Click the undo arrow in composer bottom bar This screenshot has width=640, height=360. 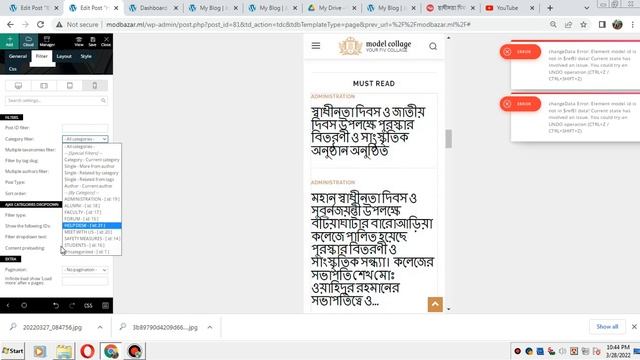(x=56, y=305)
